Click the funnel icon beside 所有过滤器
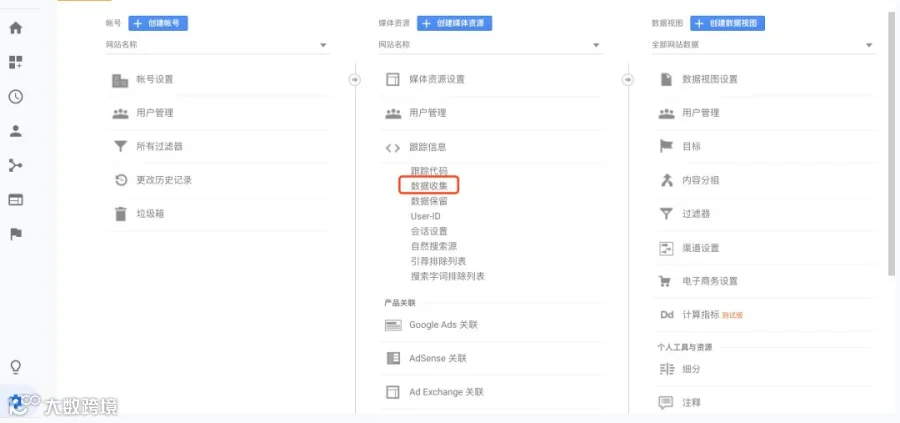 click(120, 147)
